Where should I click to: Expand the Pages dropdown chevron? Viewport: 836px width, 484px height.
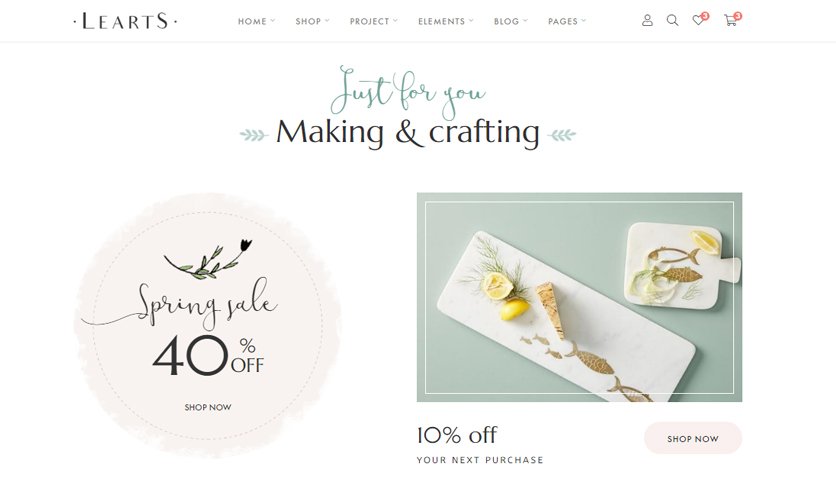(x=583, y=21)
